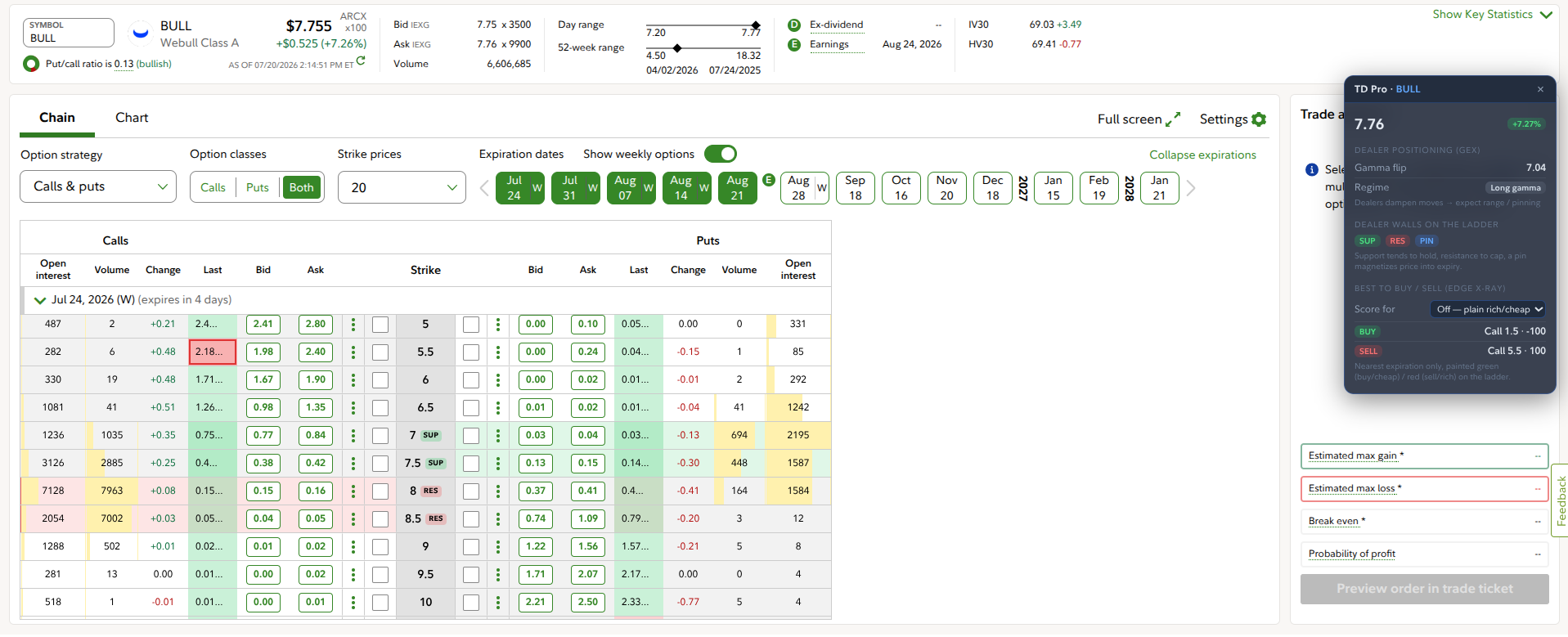Check the put checkbox for strike 5.5

(471, 352)
